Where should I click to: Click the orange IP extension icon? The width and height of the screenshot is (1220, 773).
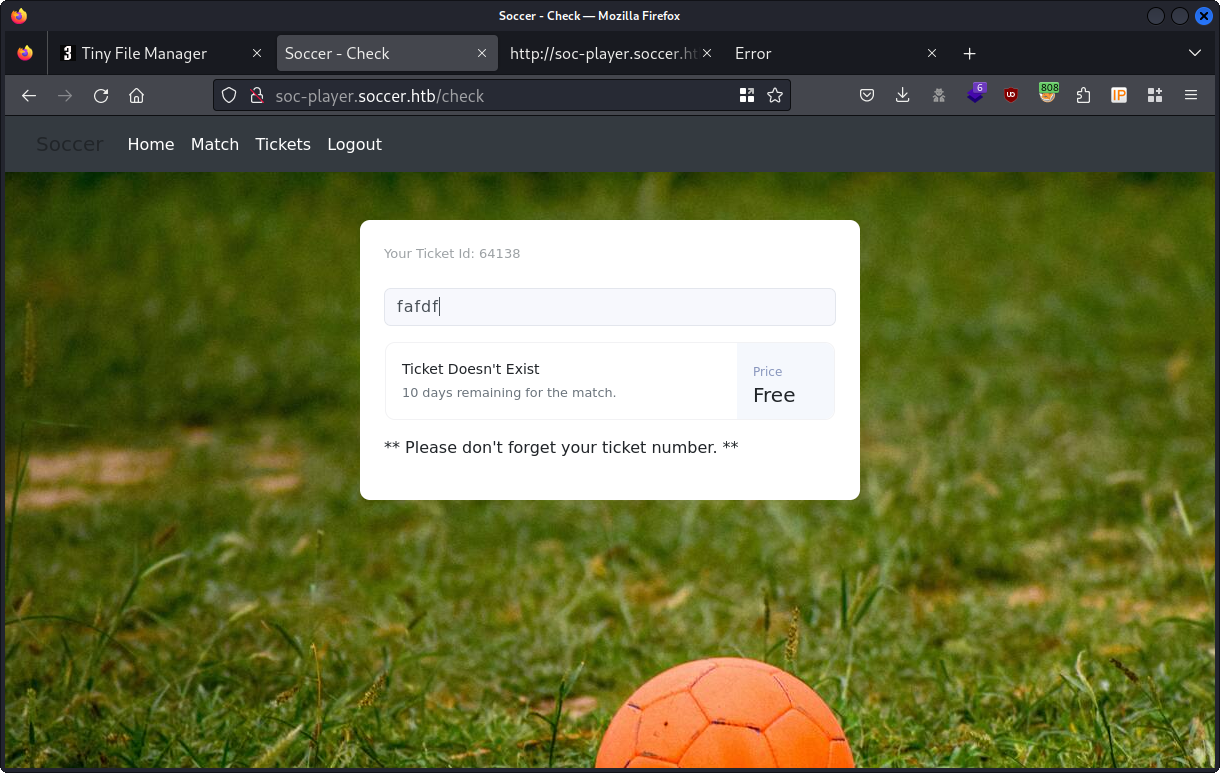(x=1119, y=96)
